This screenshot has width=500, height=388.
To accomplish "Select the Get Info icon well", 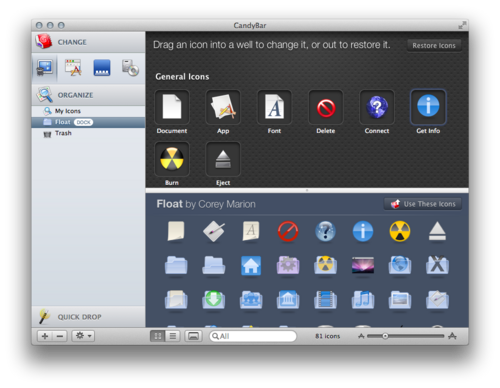I will (x=428, y=107).
